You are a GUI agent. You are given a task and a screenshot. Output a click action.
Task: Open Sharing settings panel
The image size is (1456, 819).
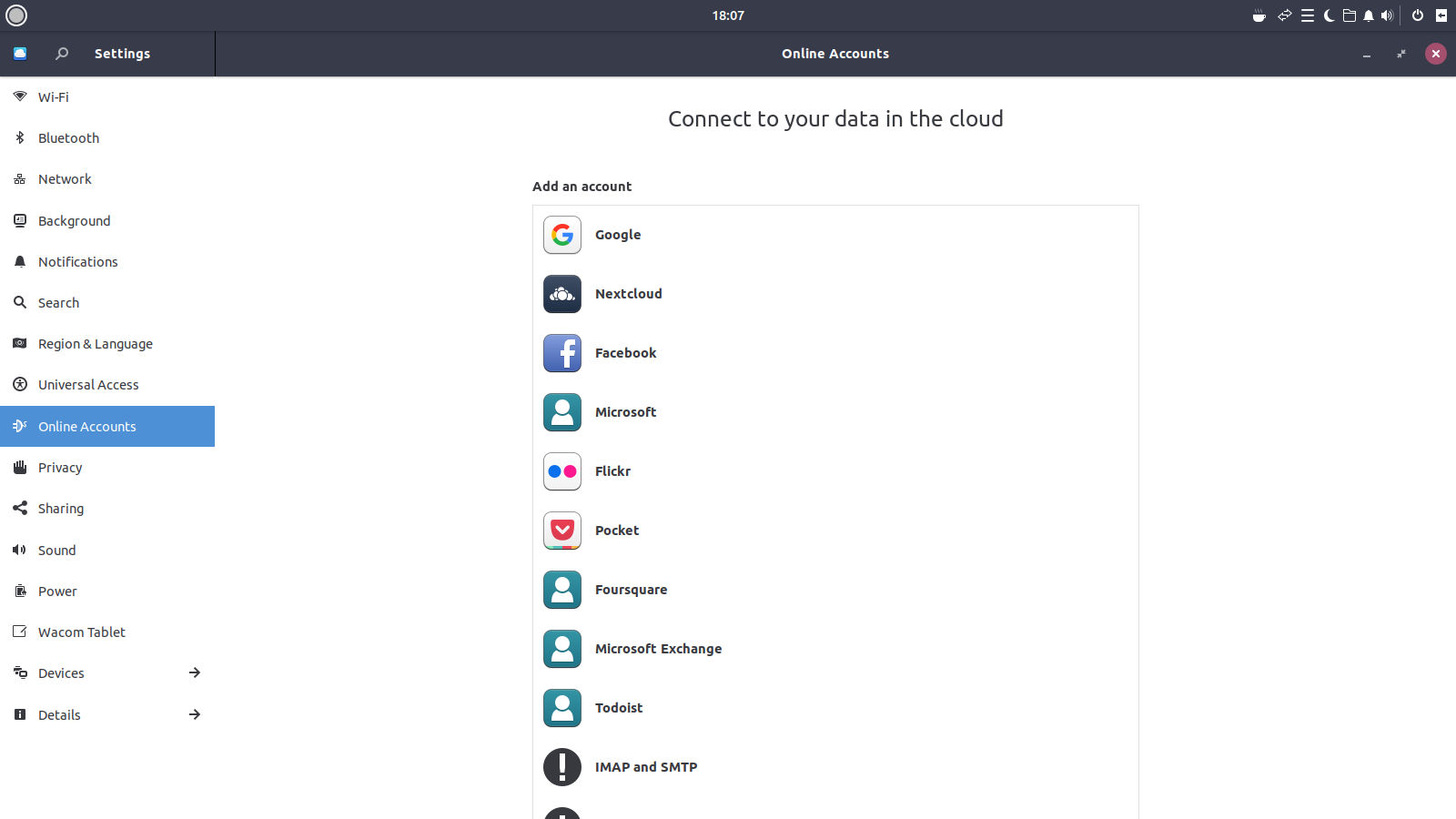point(107,509)
